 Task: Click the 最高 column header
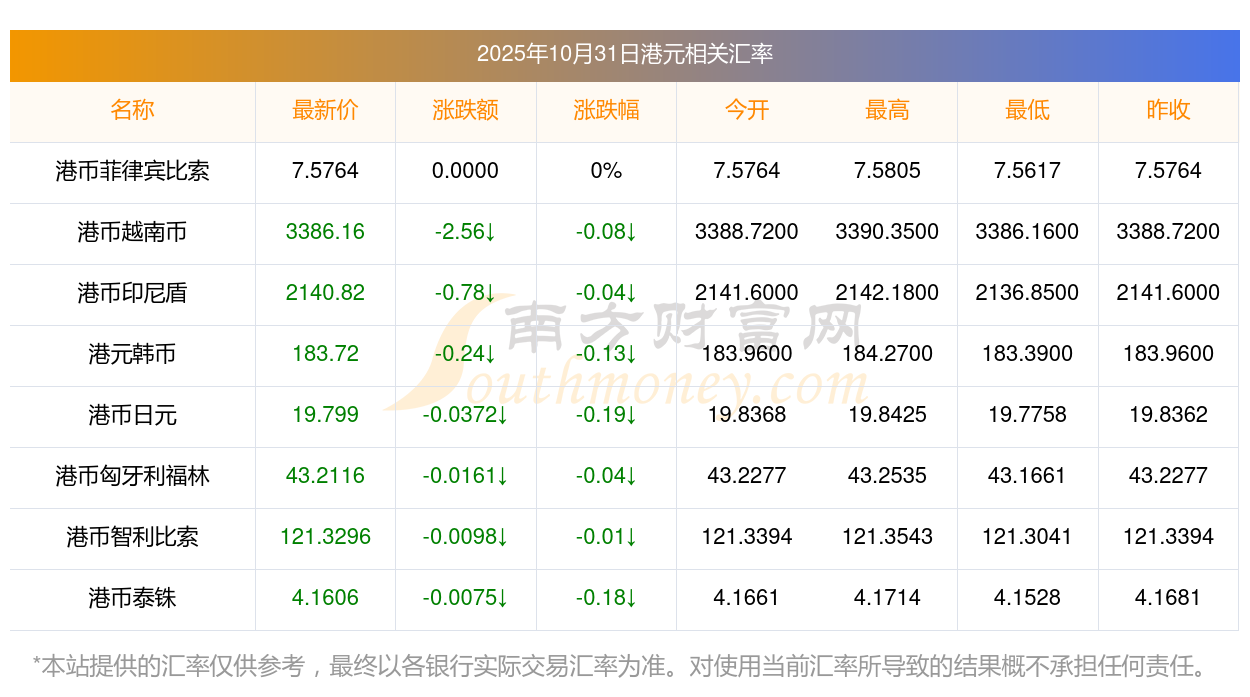pyautogui.click(x=887, y=110)
